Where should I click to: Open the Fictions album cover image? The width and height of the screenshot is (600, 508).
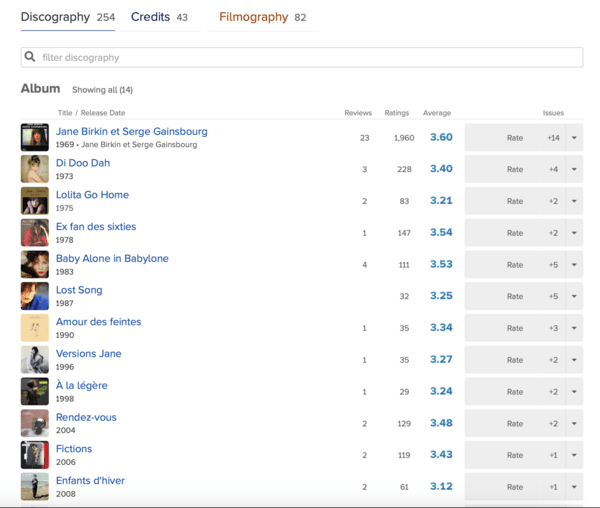coord(35,455)
